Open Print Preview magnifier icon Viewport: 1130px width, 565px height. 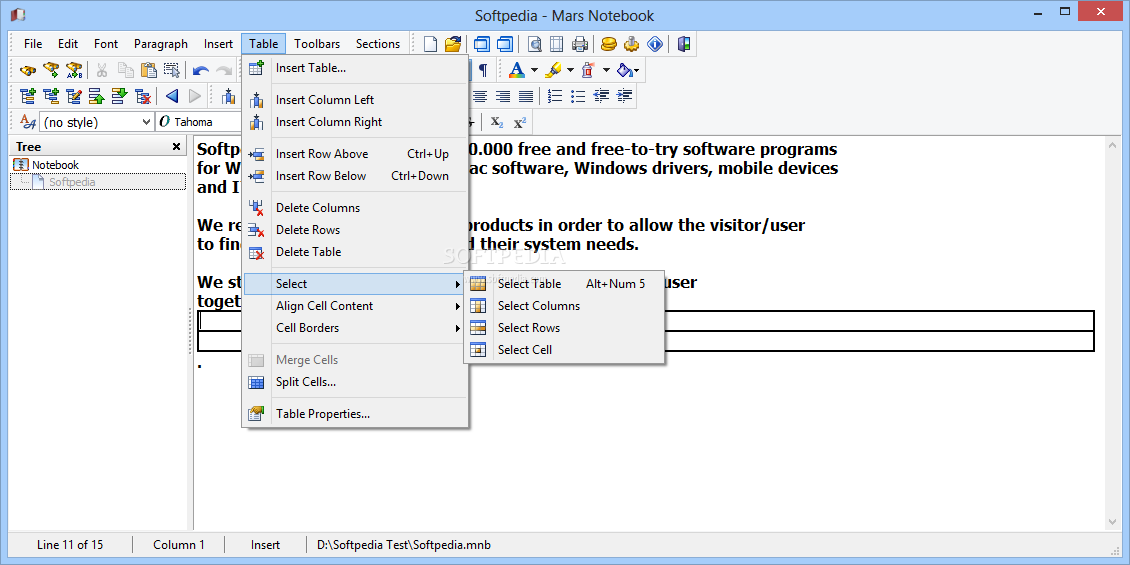(x=535, y=44)
